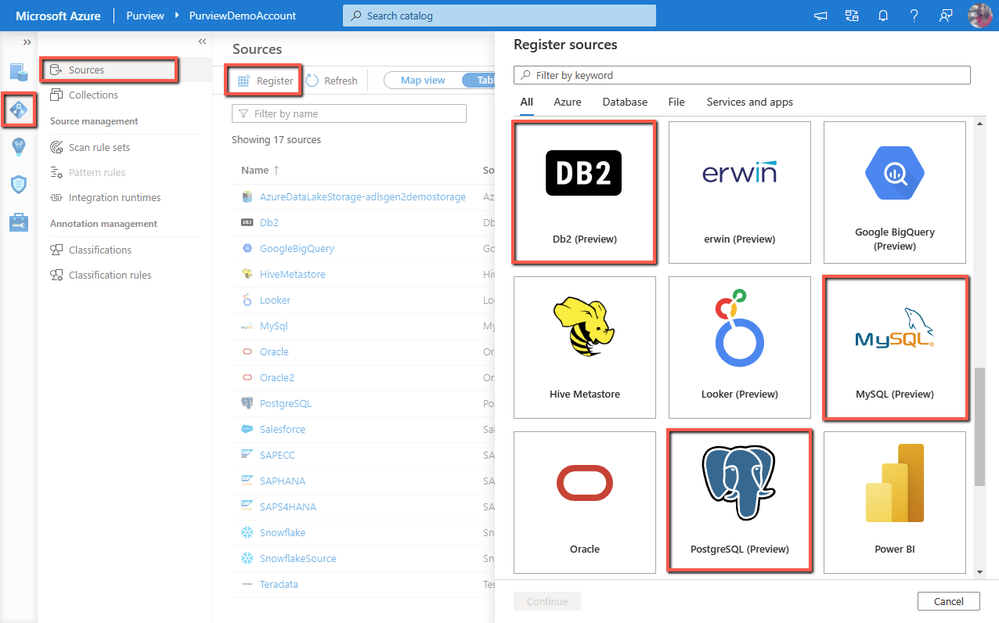This screenshot has height=623, width=999.
Task: Open the Management toolbox icon in left rail
Action: tap(18, 222)
